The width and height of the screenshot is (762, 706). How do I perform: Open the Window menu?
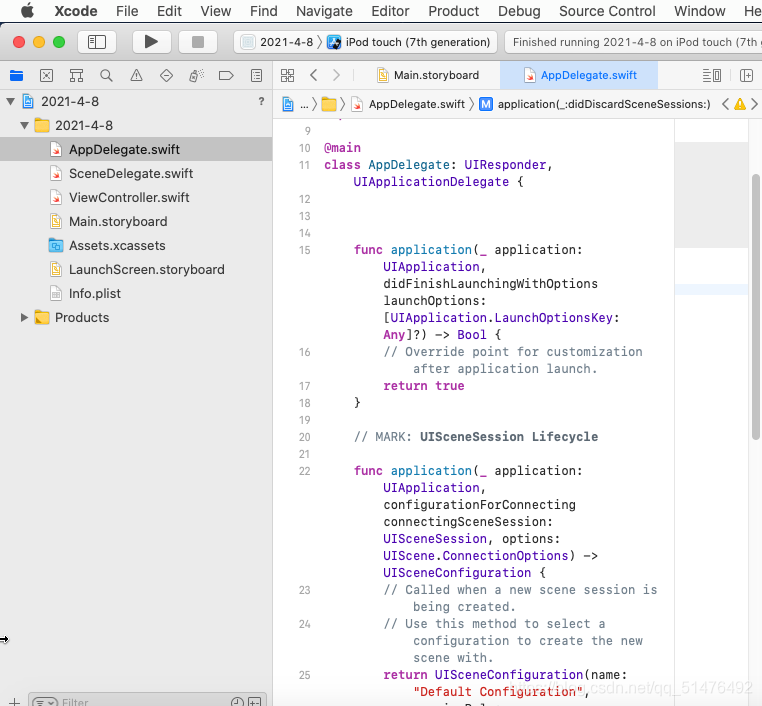coord(699,11)
